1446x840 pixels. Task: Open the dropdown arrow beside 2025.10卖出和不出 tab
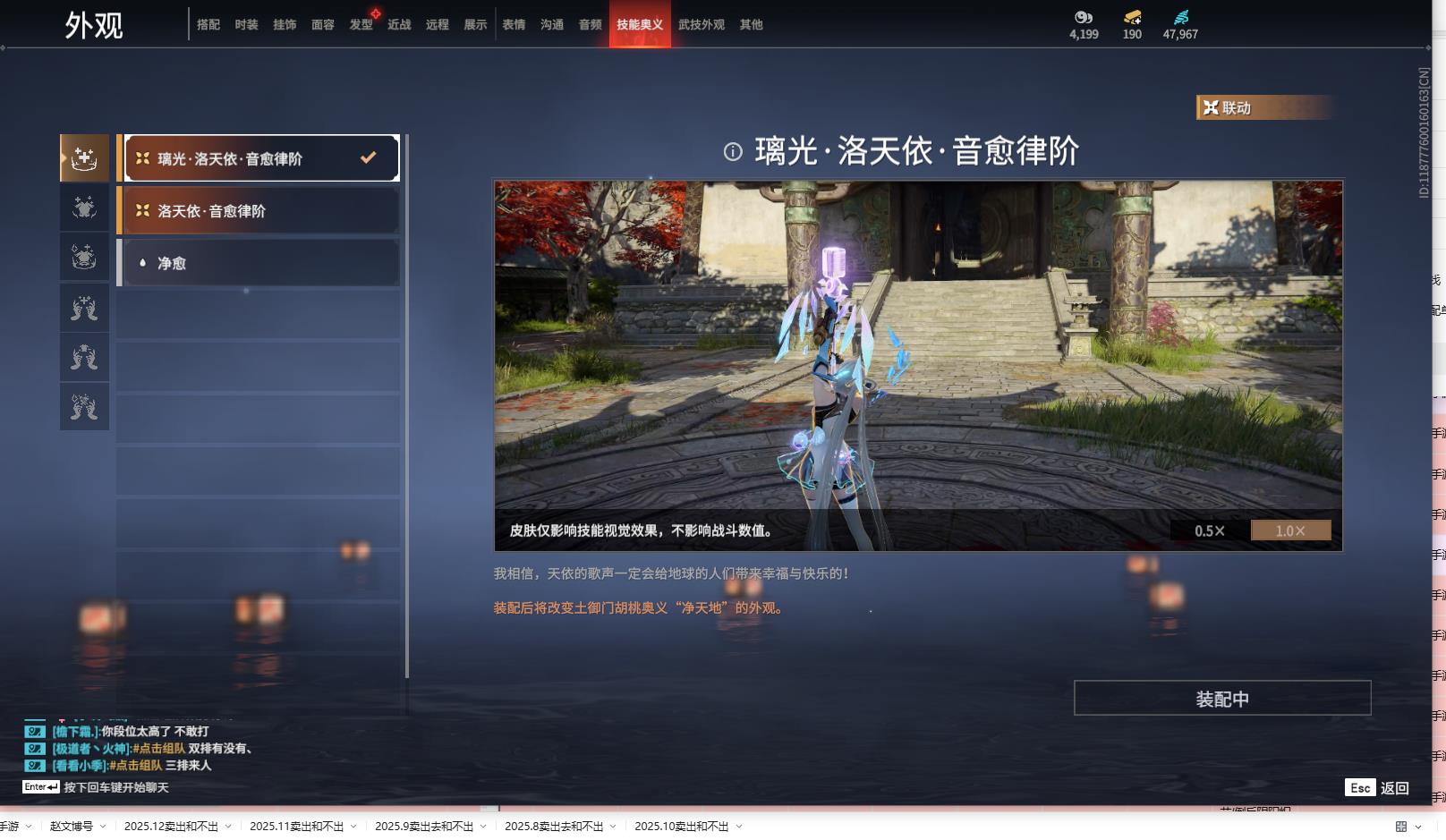(x=739, y=827)
